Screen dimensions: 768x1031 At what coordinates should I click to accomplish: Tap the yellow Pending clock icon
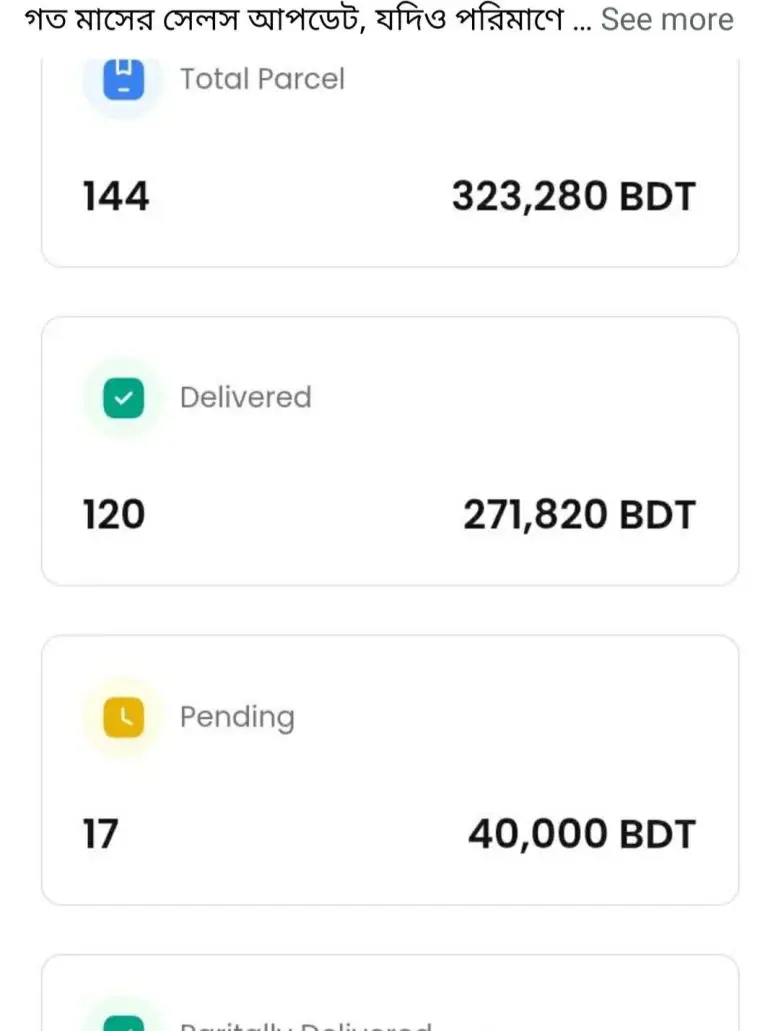124,717
